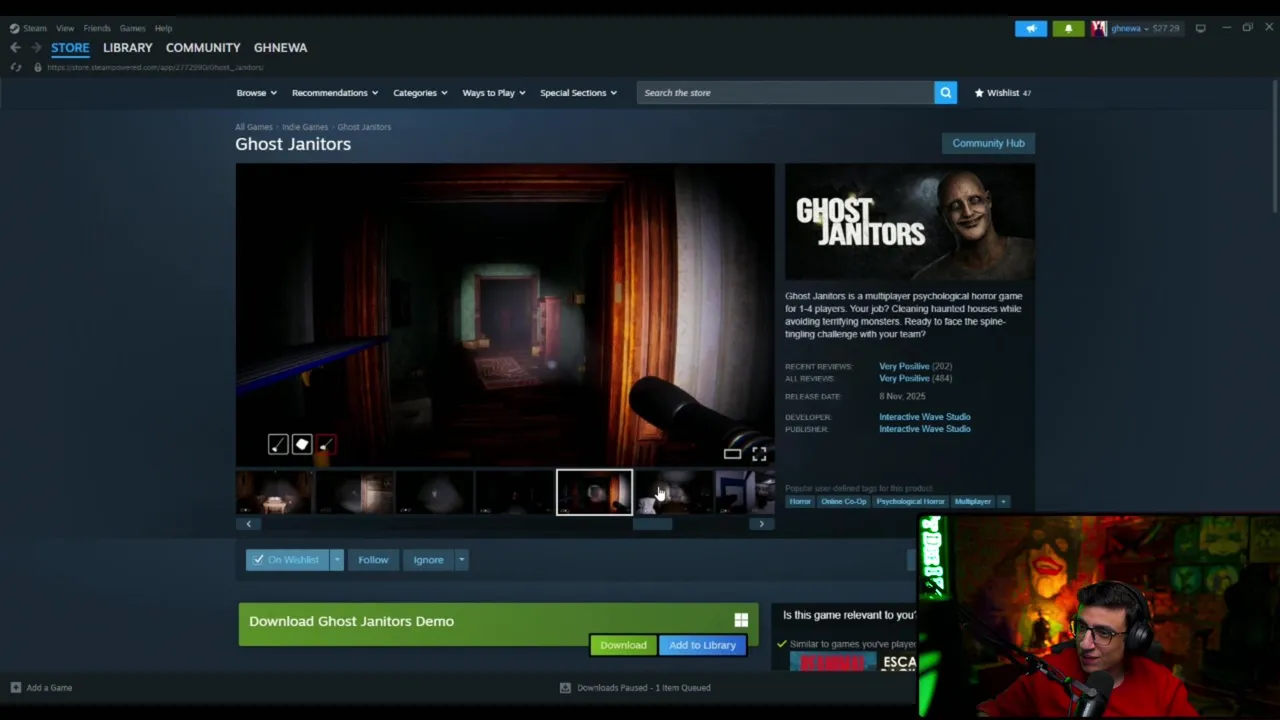Add more tags with plus button
1280x720 pixels.
pyautogui.click(x=1003, y=502)
